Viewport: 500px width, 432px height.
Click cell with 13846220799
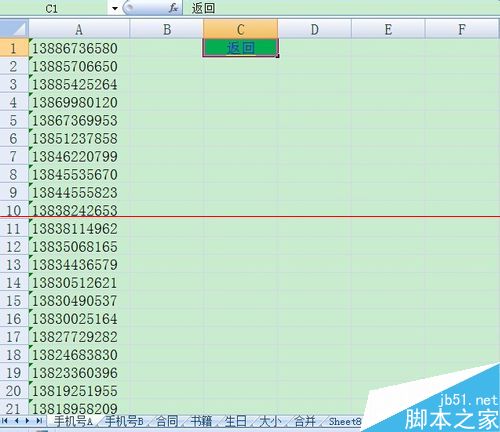(79, 156)
